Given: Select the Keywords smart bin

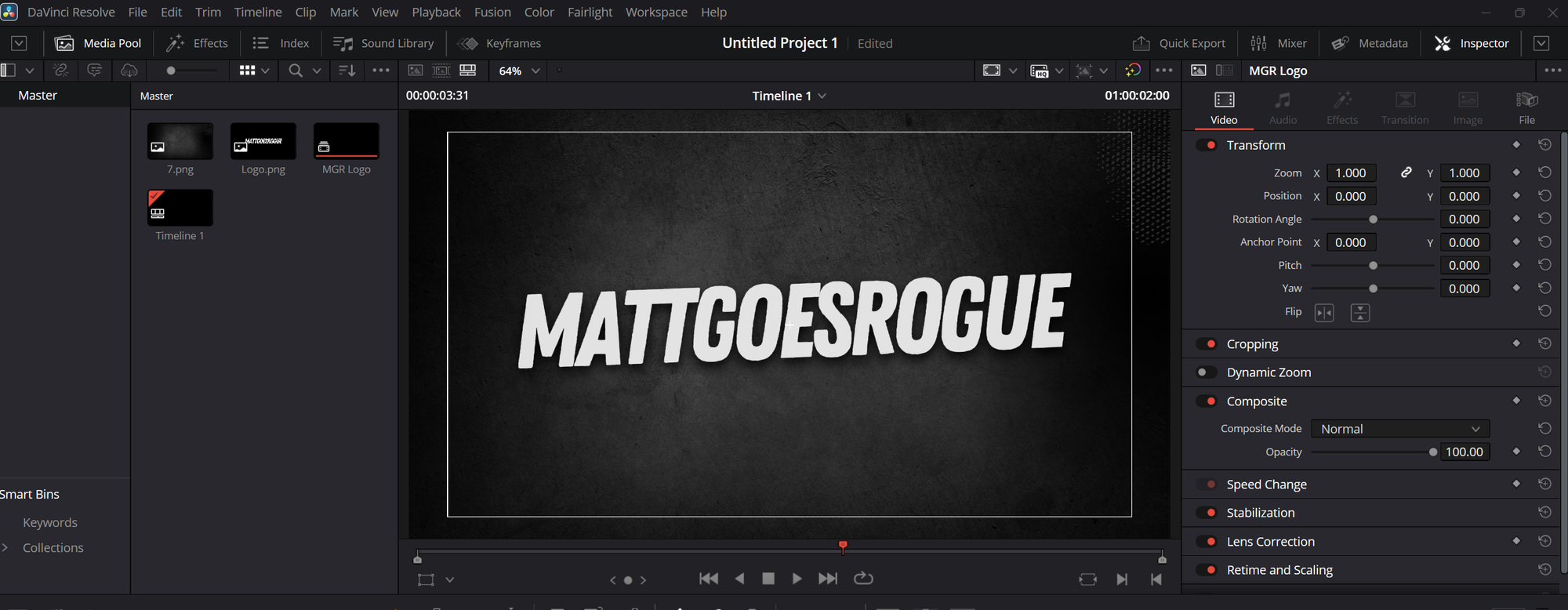Looking at the screenshot, I should click(50, 522).
